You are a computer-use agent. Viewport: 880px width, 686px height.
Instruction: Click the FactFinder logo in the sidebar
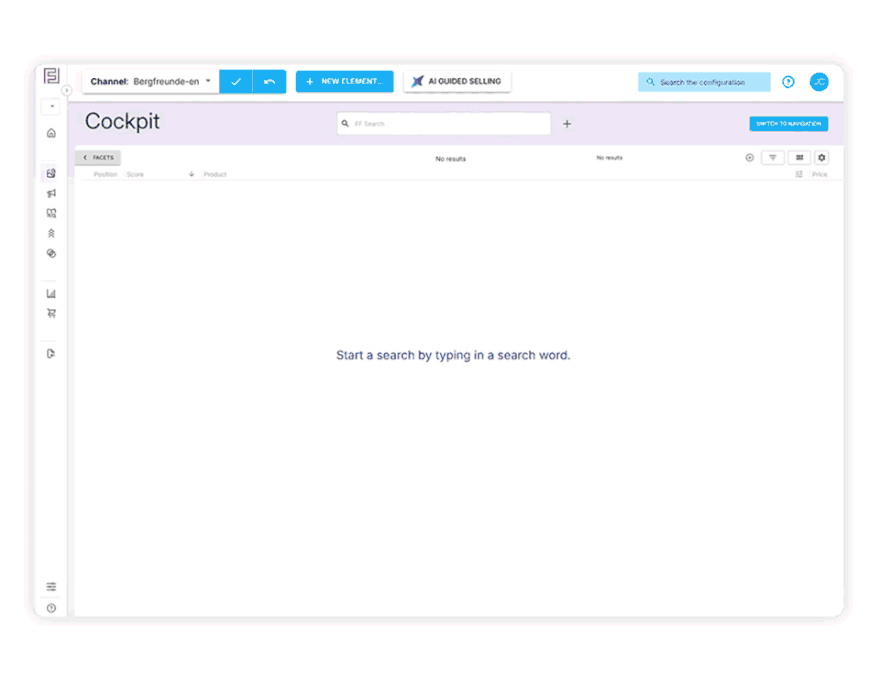51,75
